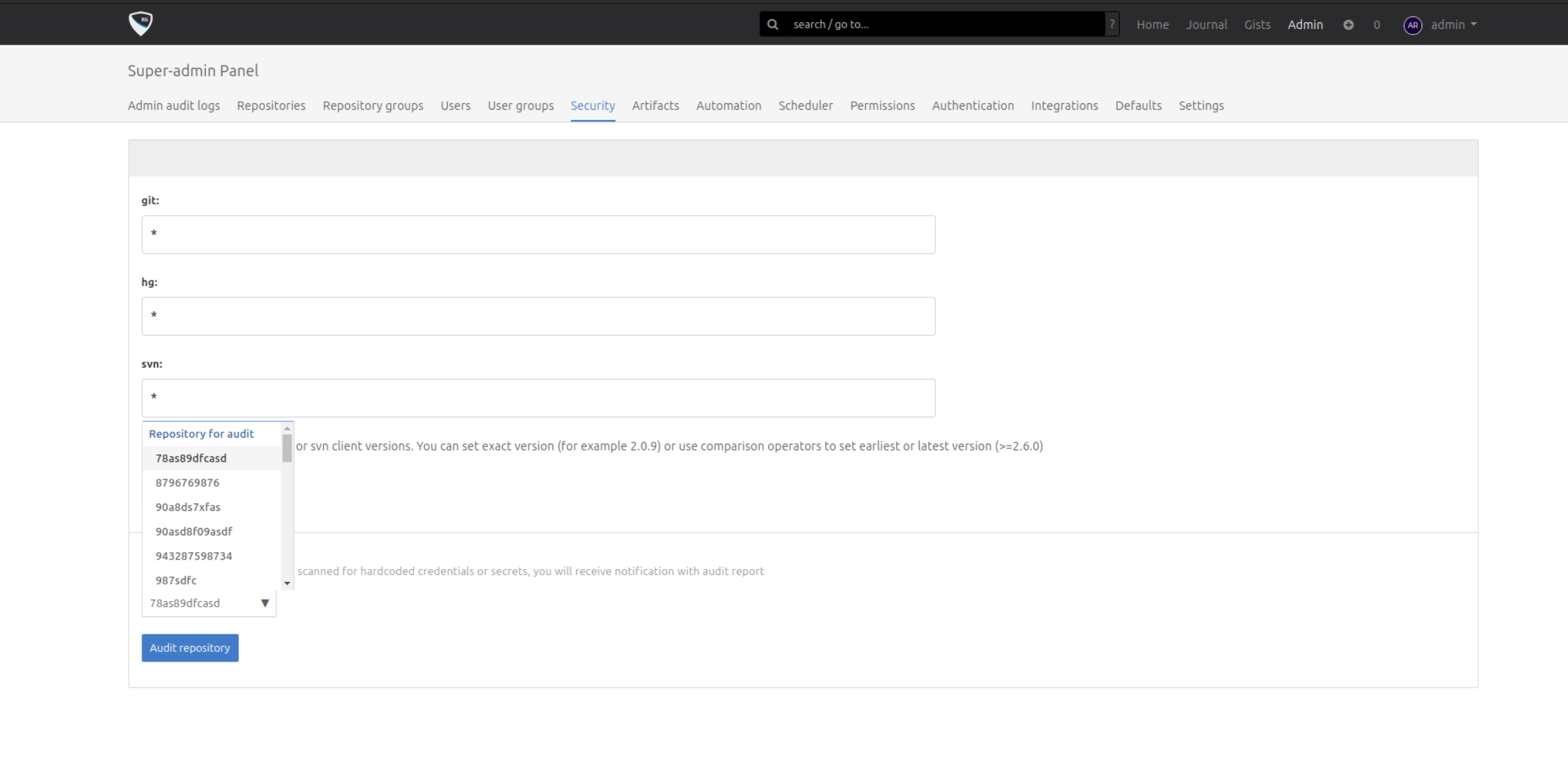Open the User groups tab
The image size is (1568, 780).
521,106
